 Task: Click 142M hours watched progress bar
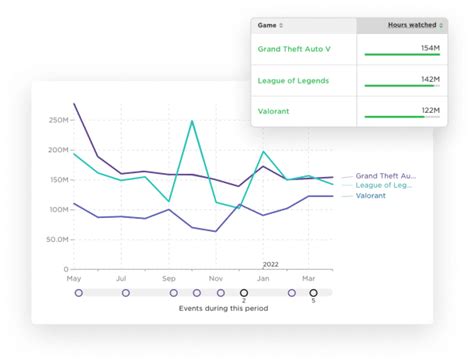coord(402,86)
